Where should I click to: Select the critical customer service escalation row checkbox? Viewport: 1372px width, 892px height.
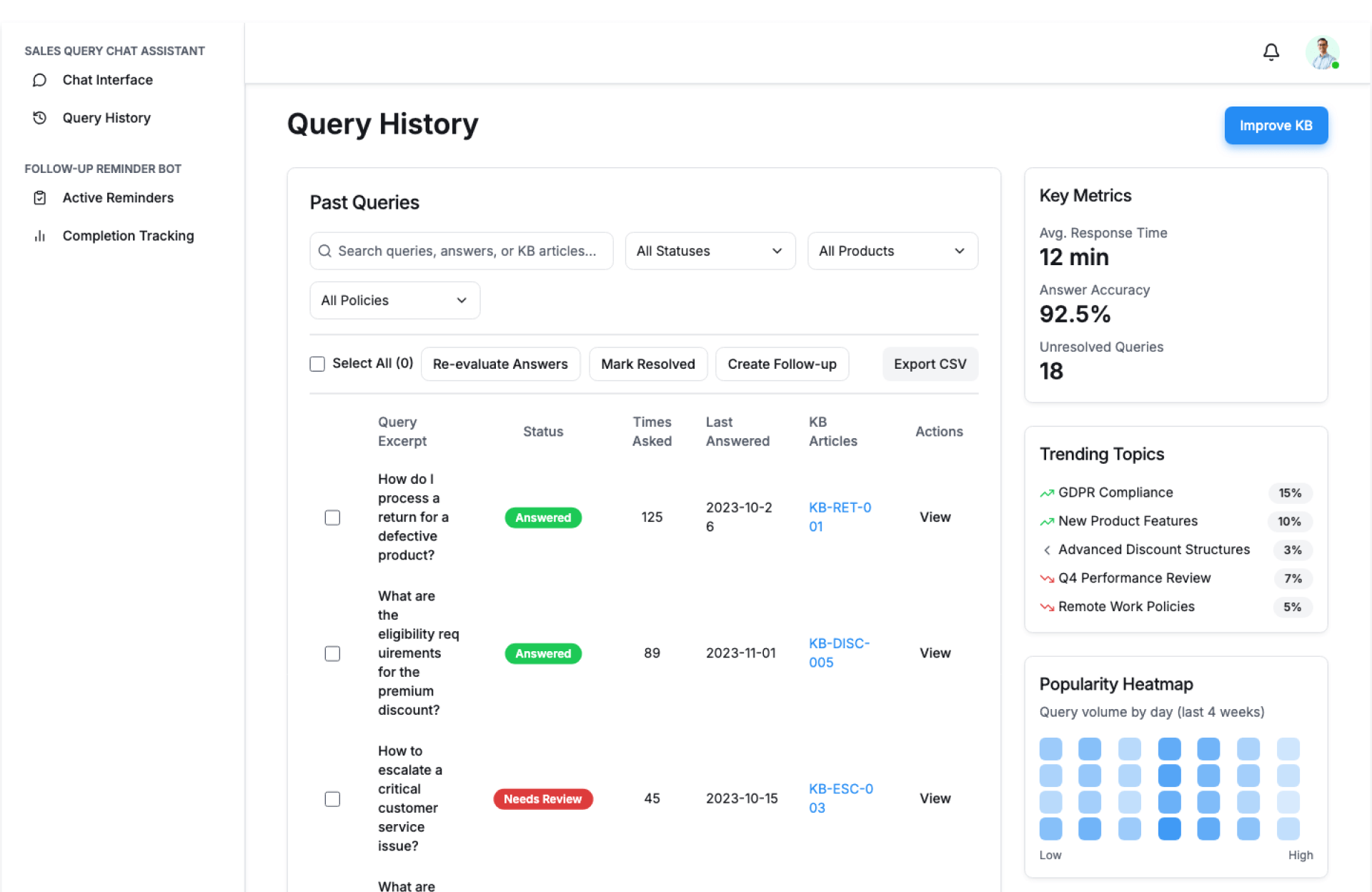[x=332, y=799]
